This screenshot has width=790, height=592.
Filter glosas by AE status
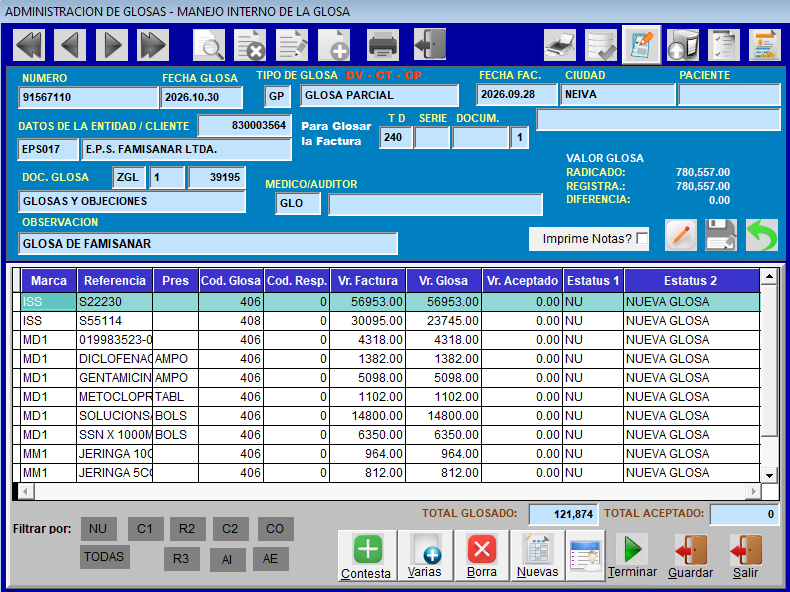tap(271, 559)
